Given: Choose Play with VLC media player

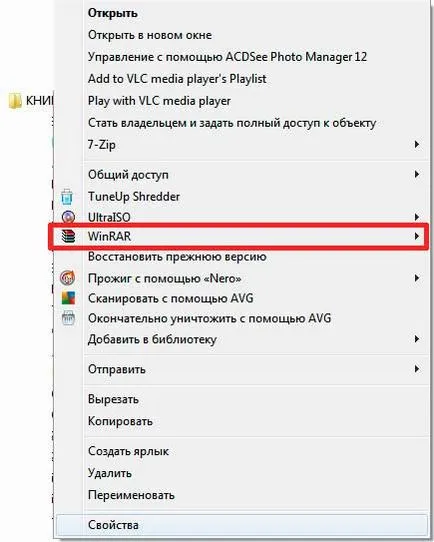Looking at the screenshot, I should click(x=159, y=101).
